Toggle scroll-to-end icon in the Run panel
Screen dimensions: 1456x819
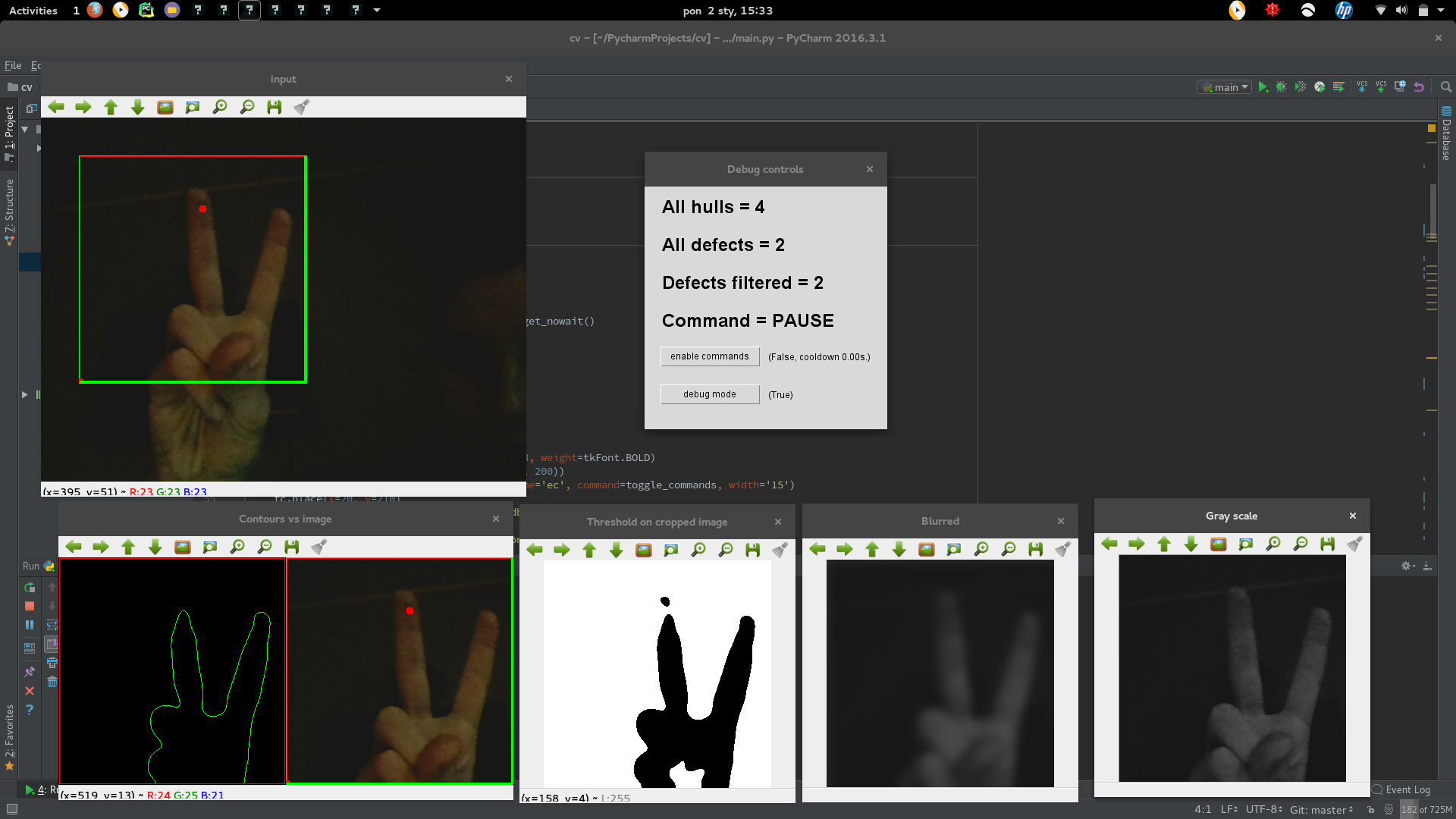(x=52, y=644)
